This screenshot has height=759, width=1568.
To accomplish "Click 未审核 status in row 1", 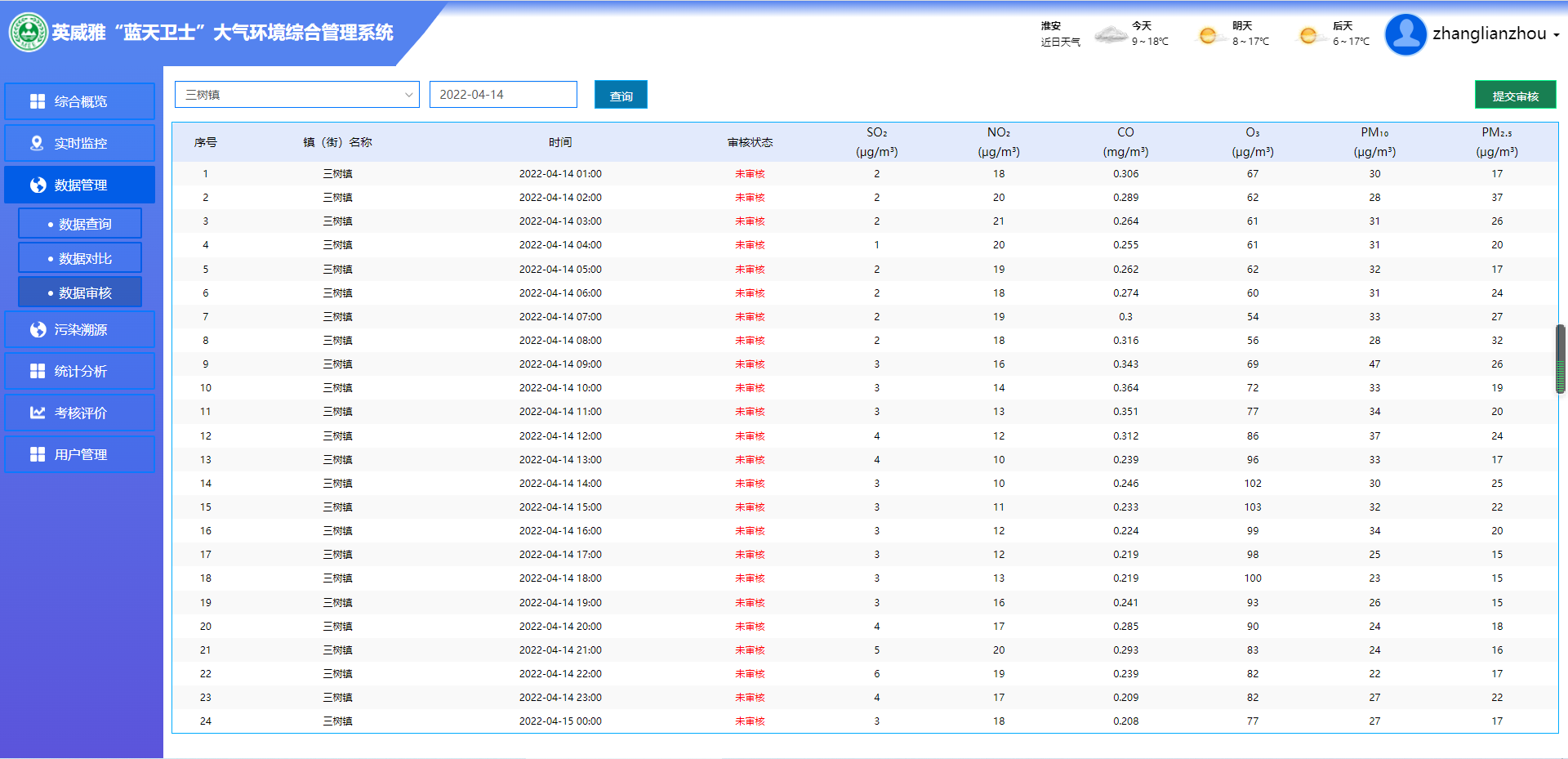I will (x=750, y=174).
